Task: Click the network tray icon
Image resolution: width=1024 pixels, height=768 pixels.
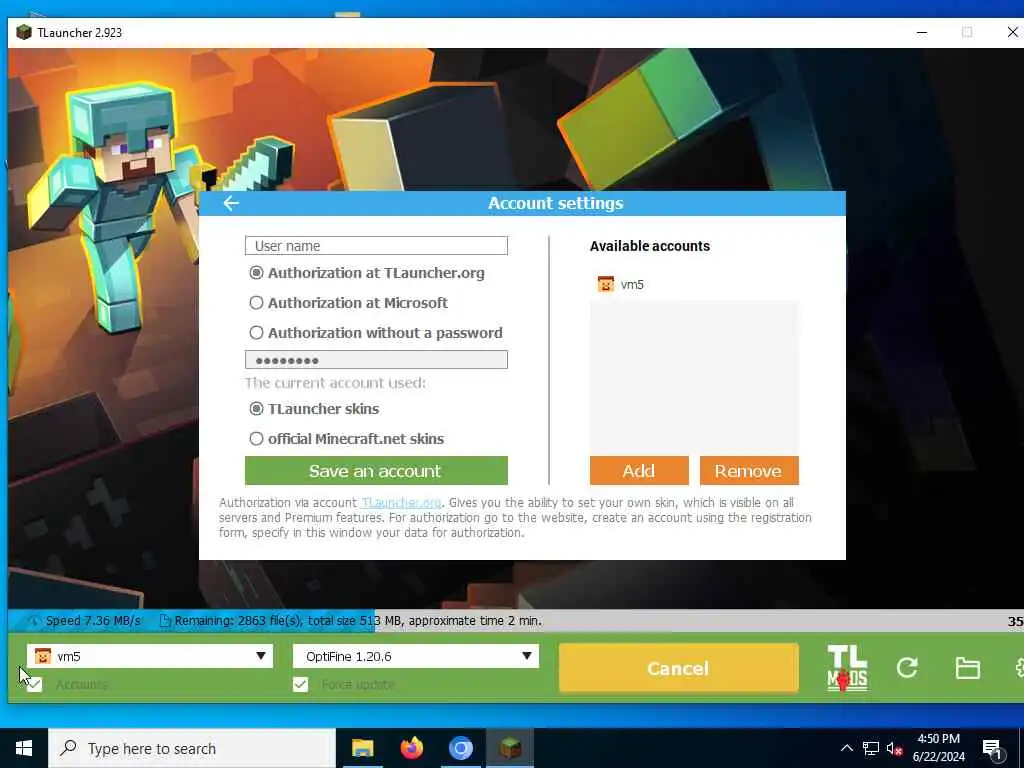Action: [x=871, y=748]
